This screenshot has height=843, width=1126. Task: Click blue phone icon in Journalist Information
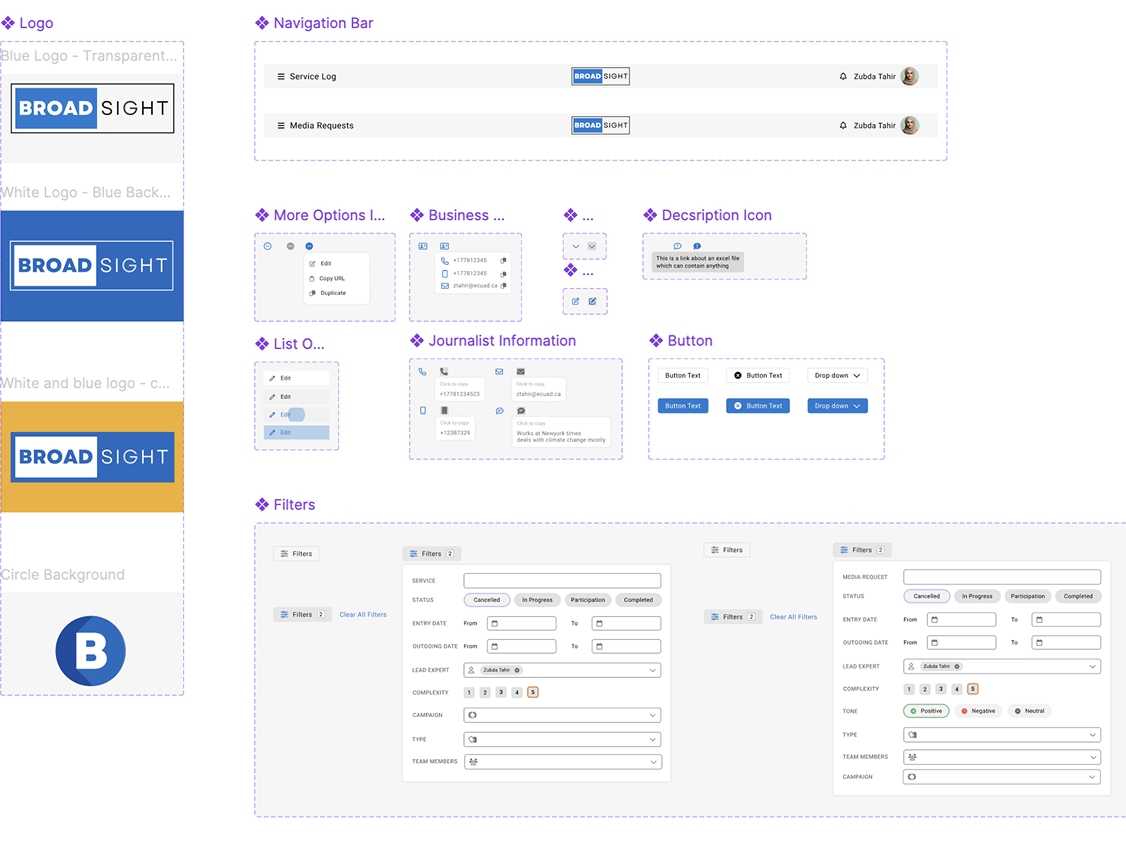[x=422, y=372]
